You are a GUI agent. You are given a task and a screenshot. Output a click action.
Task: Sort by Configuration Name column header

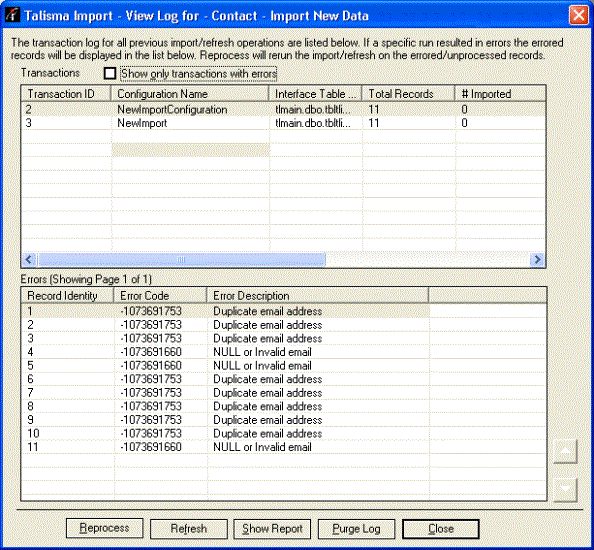click(190, 94)
